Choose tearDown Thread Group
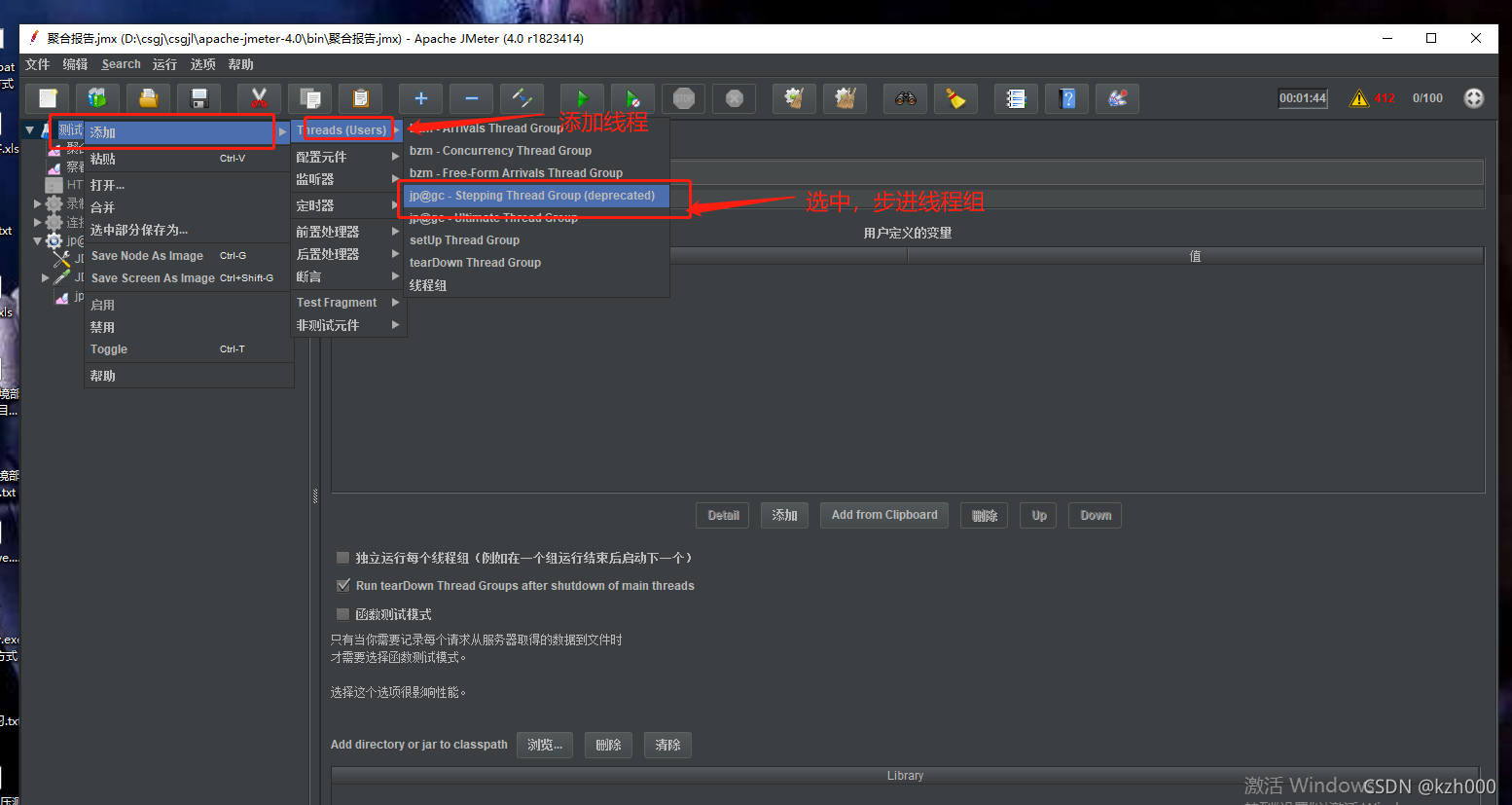This screenshot has height=805, width=1512. 536,263
